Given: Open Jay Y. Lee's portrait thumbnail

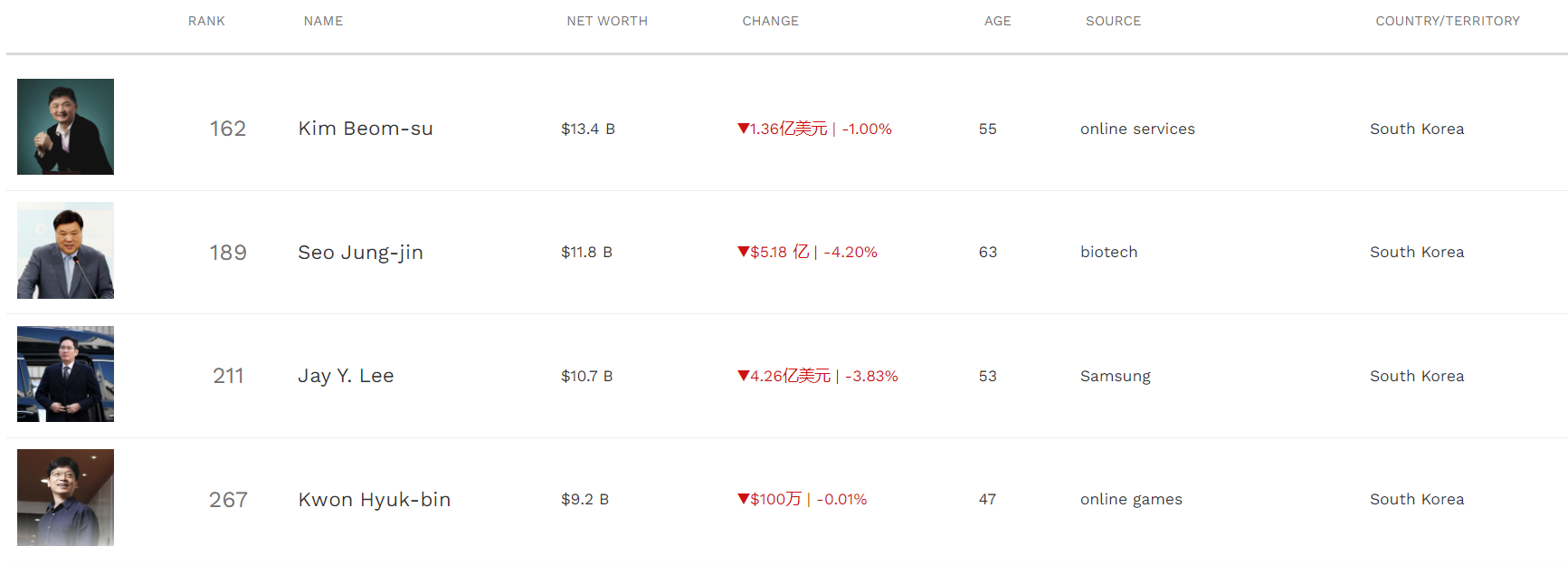Looking at the screenshot, I should coord(65,374).
